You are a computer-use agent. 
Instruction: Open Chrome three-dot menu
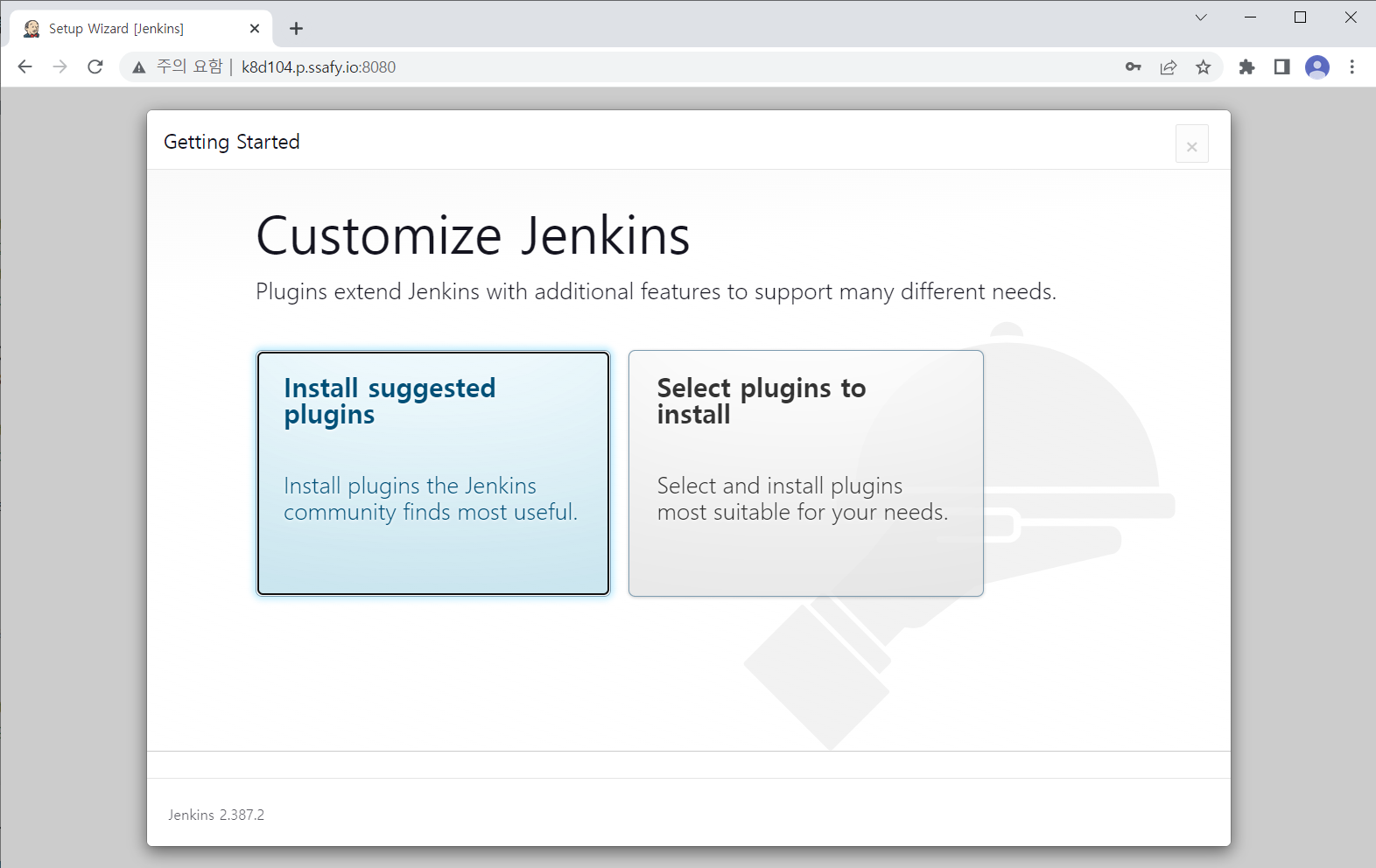coord(1352,67)
